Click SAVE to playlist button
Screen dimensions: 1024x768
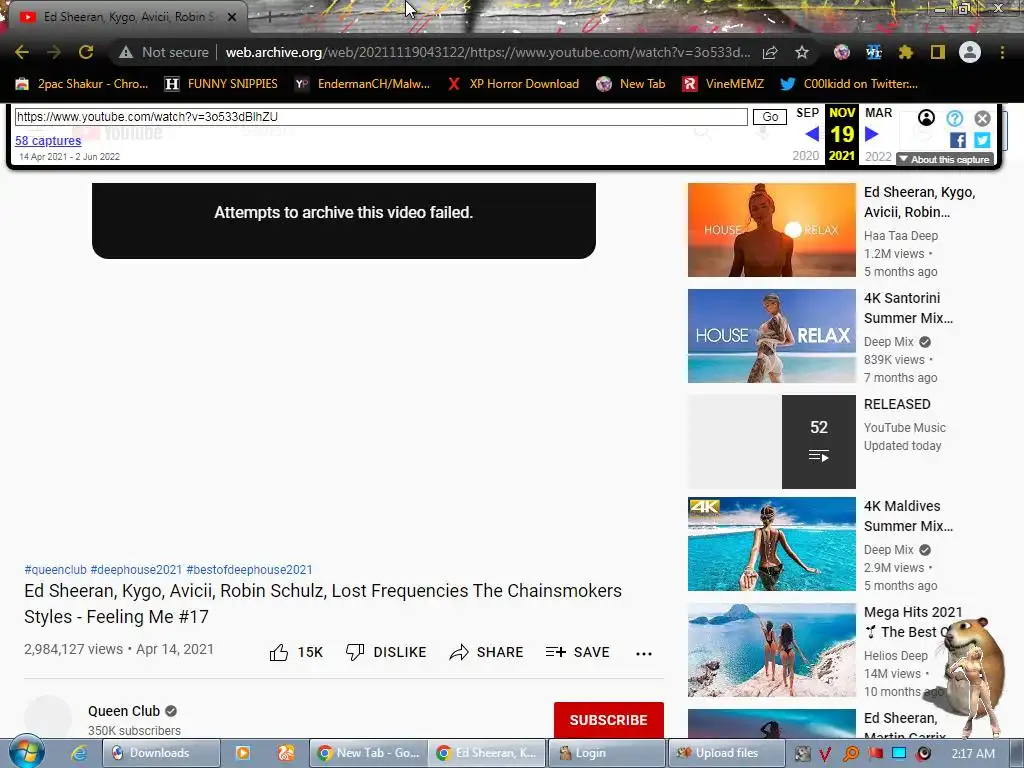point(577,652)
